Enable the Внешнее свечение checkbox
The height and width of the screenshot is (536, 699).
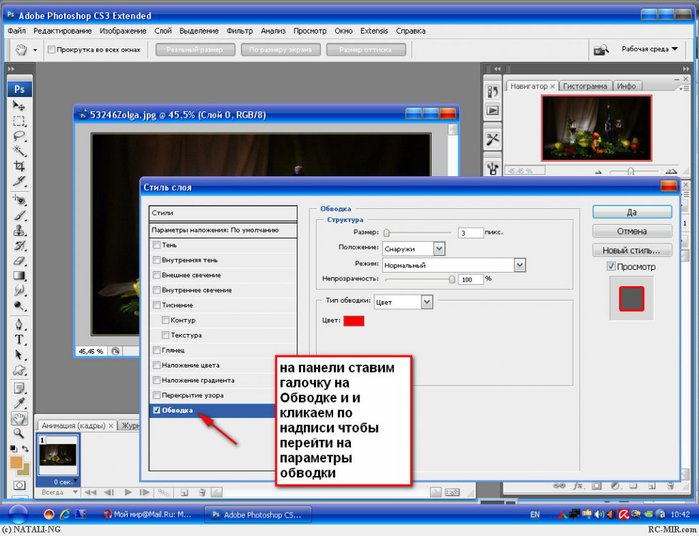pos(156,275)
